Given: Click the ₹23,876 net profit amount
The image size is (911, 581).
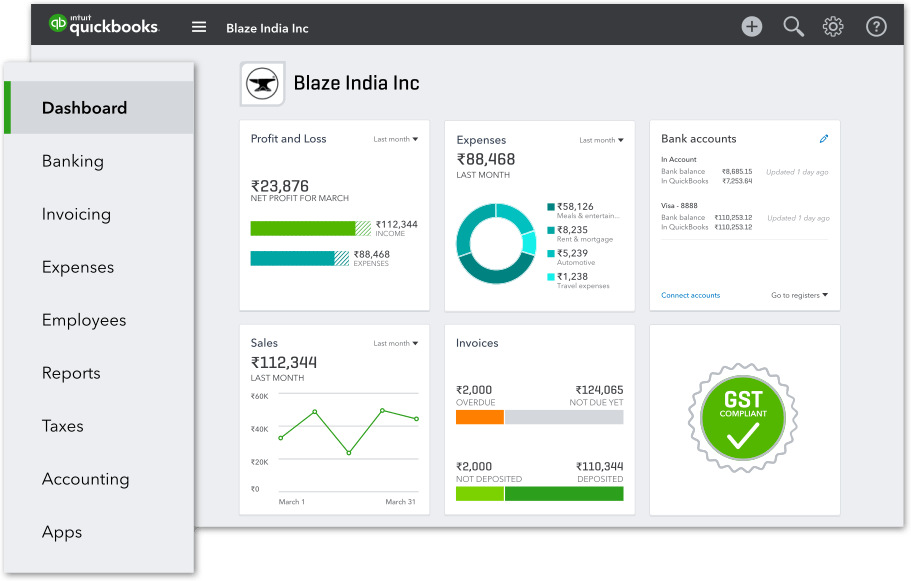Looking at the screenshot, I should pyautogui.click(x=279, y=186).
